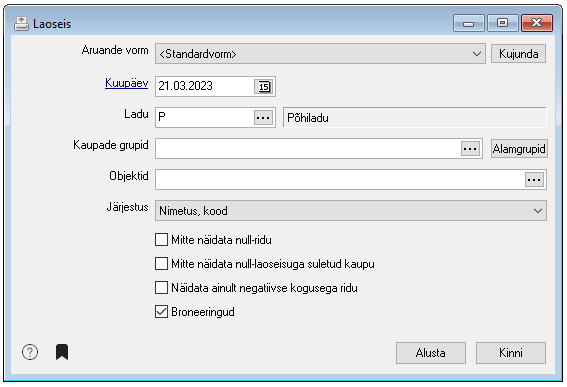The height and width of the screenshot is (387, 567).
Task: Click the black bookmark icon
Action: (x=62, y=352)
